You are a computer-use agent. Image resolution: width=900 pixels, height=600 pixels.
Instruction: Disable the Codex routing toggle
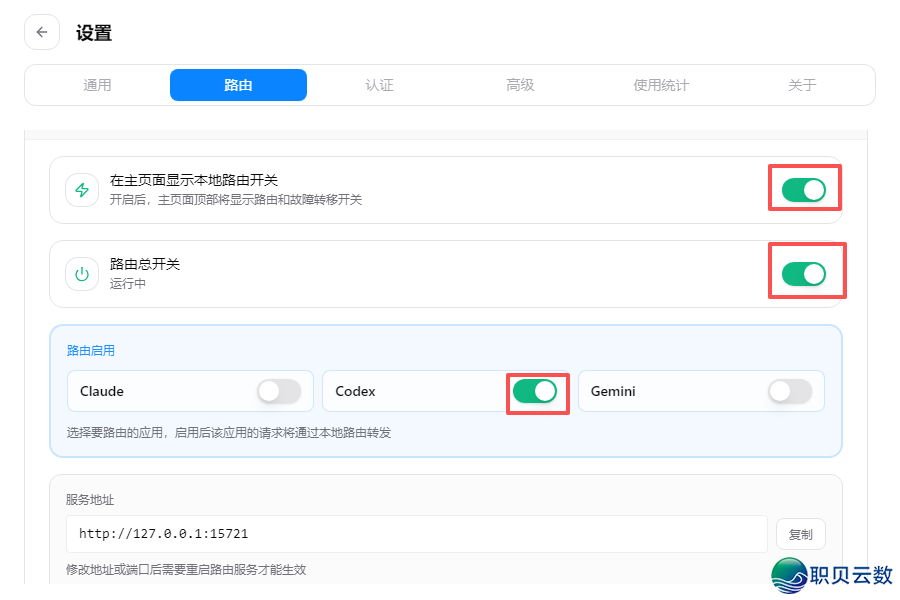(535, 392)
